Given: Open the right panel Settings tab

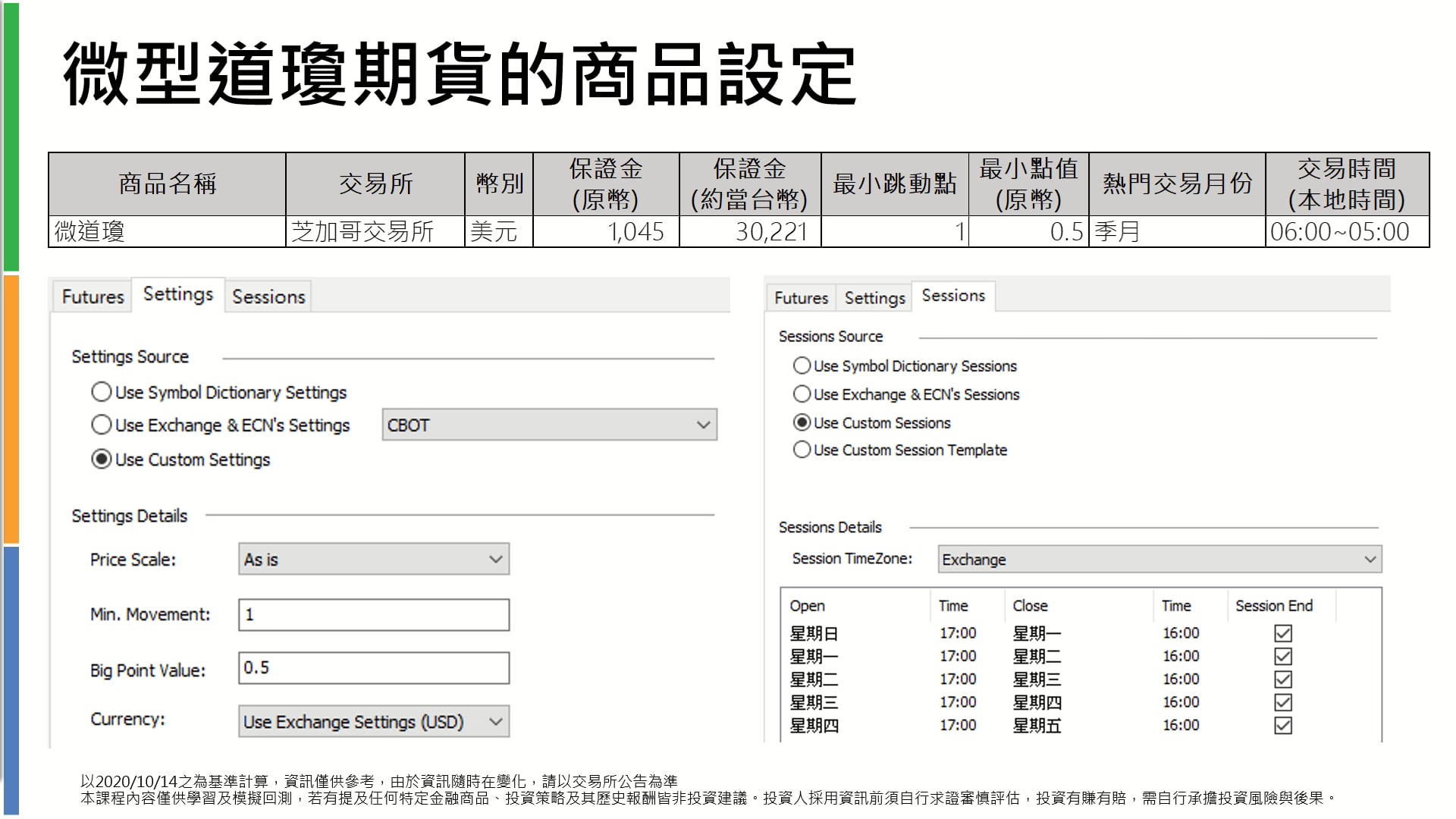Looking at the screenshot, I should pyautogui.click(x=874, y=298).
